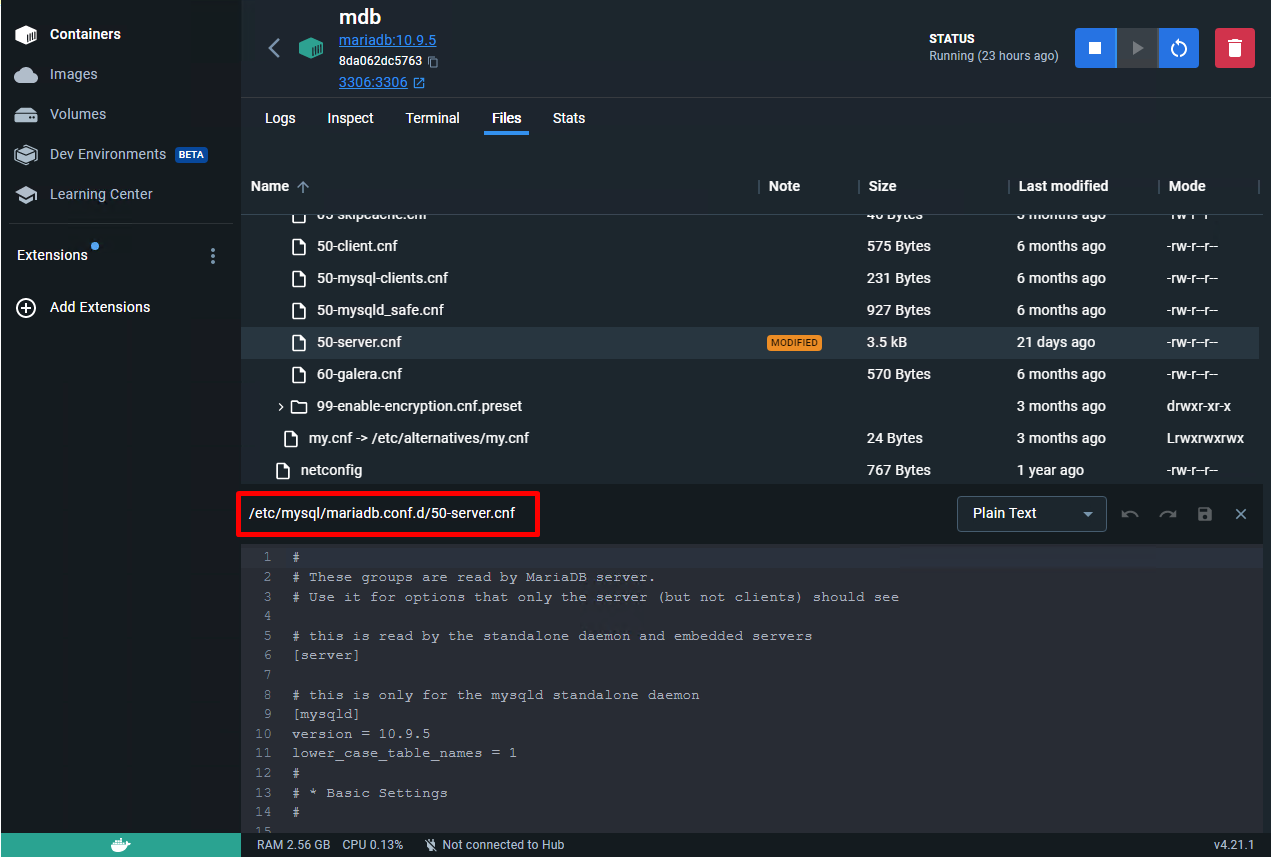Click 767 Bytes size cell

[899, 470]
